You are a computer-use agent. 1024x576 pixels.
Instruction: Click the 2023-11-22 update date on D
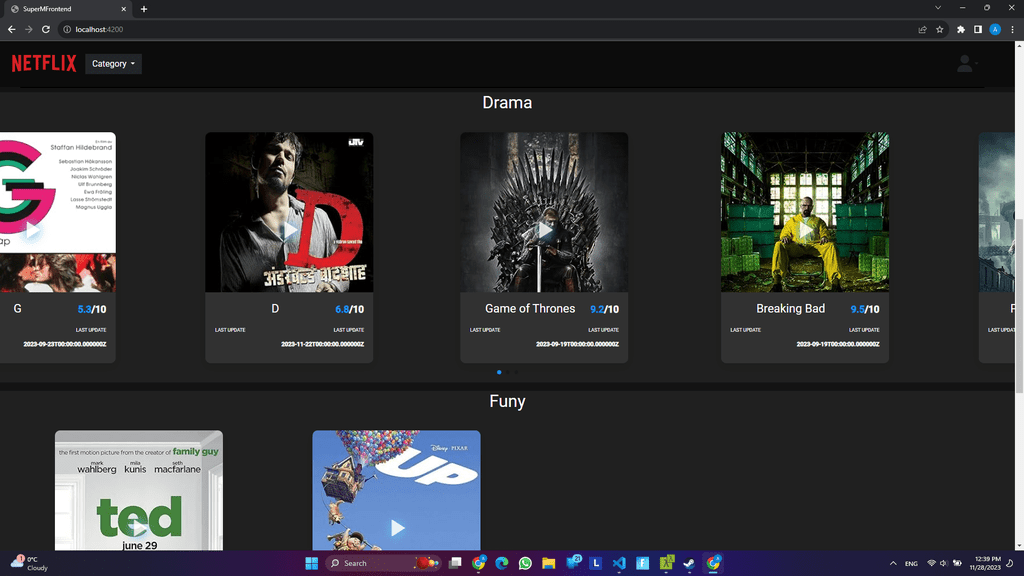(323, 344)
